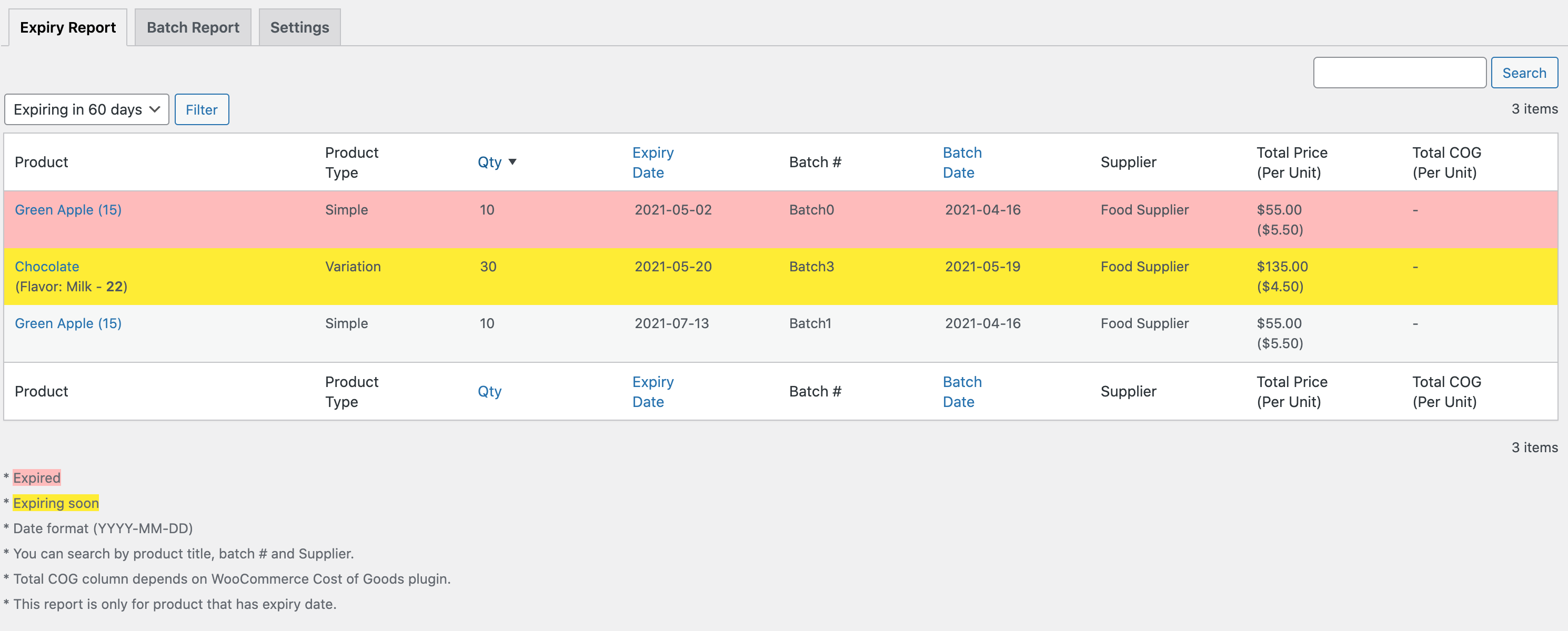The width and height of the screenshot is (1568, 631).
Task: Open the expired Green Apple product link
Action: pyautogui.click(x=67, y=209)
